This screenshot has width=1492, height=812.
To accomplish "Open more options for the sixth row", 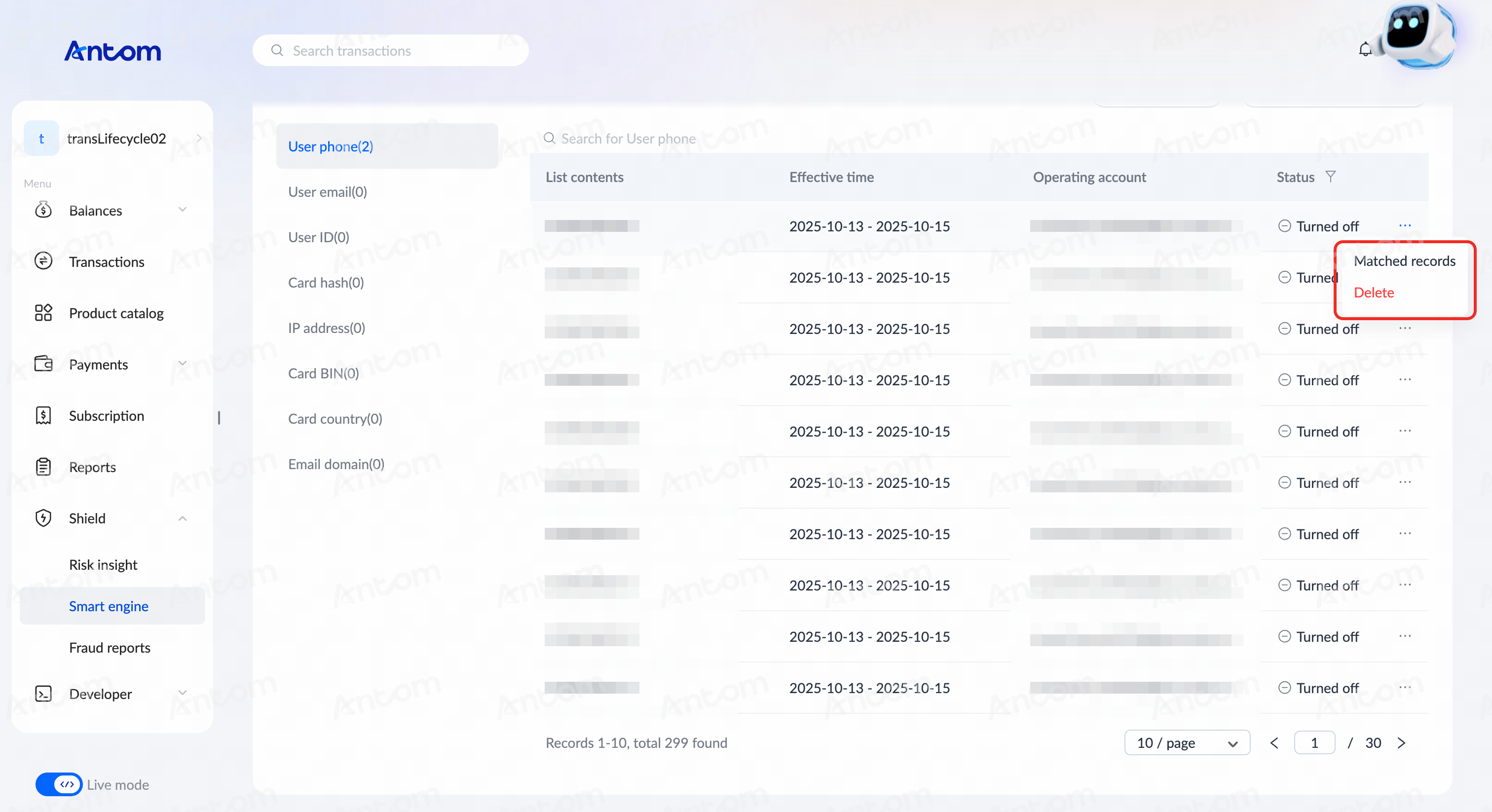I will point(1405,482).
